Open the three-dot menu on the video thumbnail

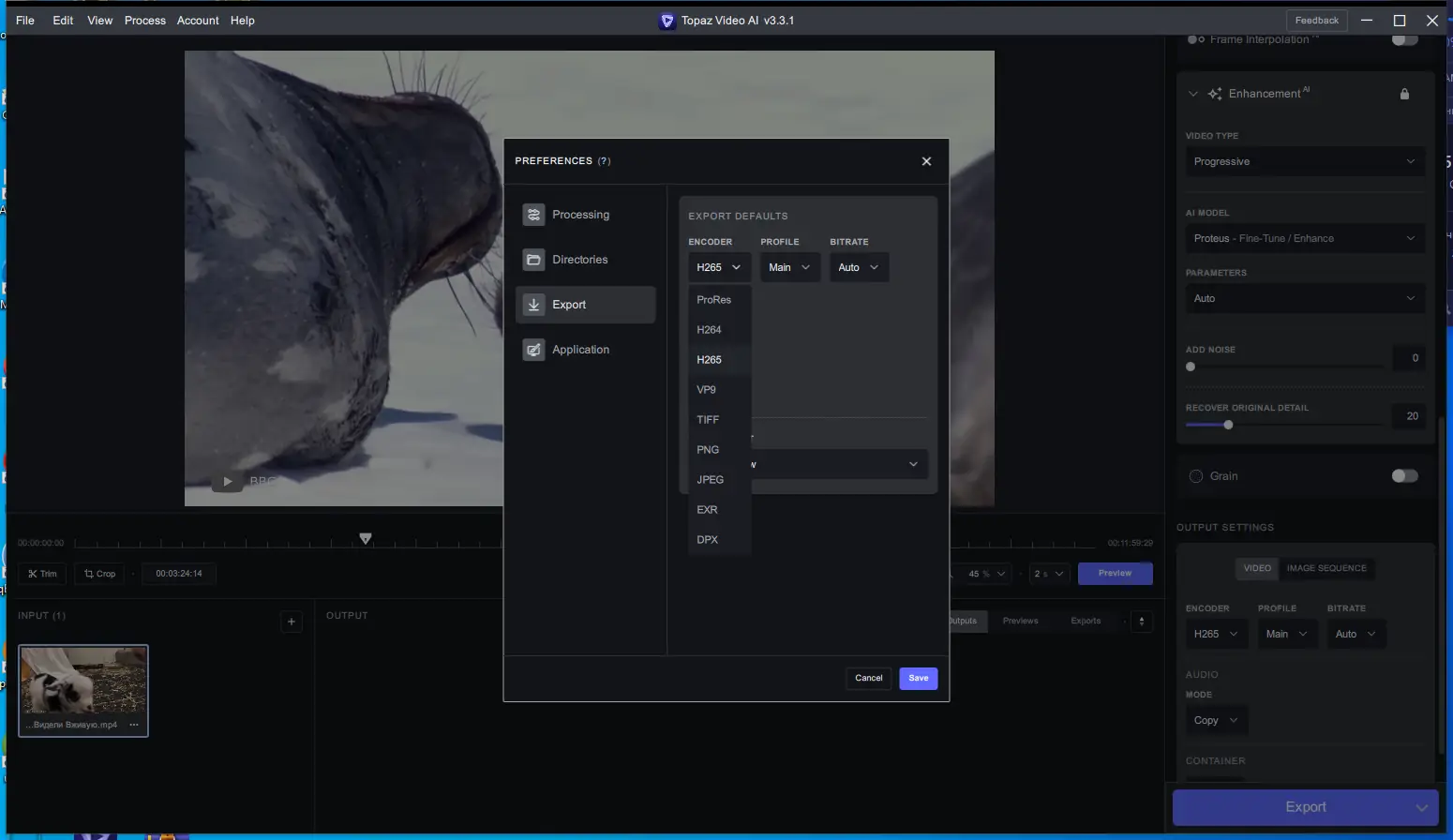point(134,725)
